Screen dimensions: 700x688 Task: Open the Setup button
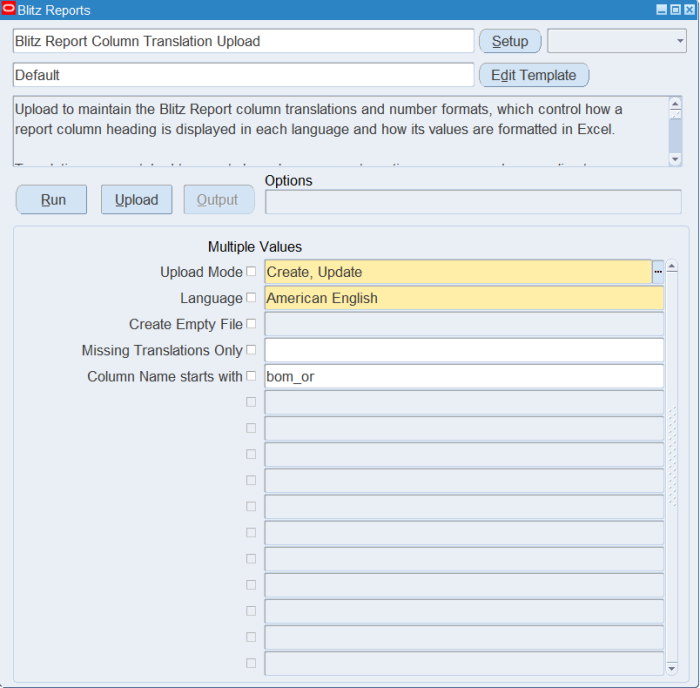[x=510, y=41]
